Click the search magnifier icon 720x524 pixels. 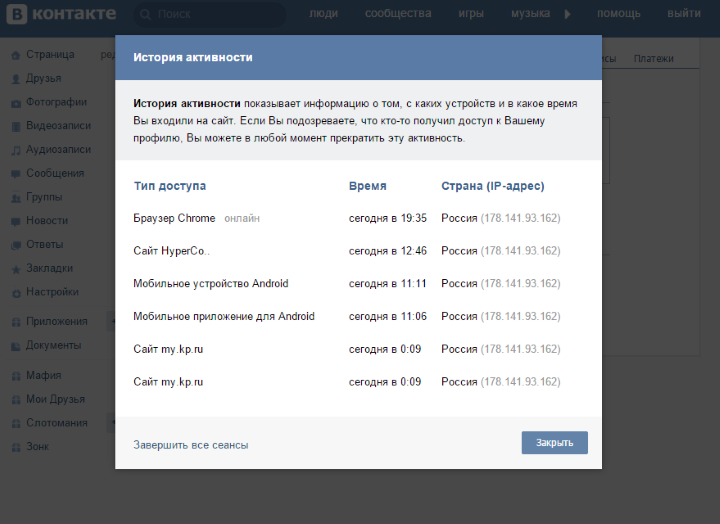(x=145, y=15)
